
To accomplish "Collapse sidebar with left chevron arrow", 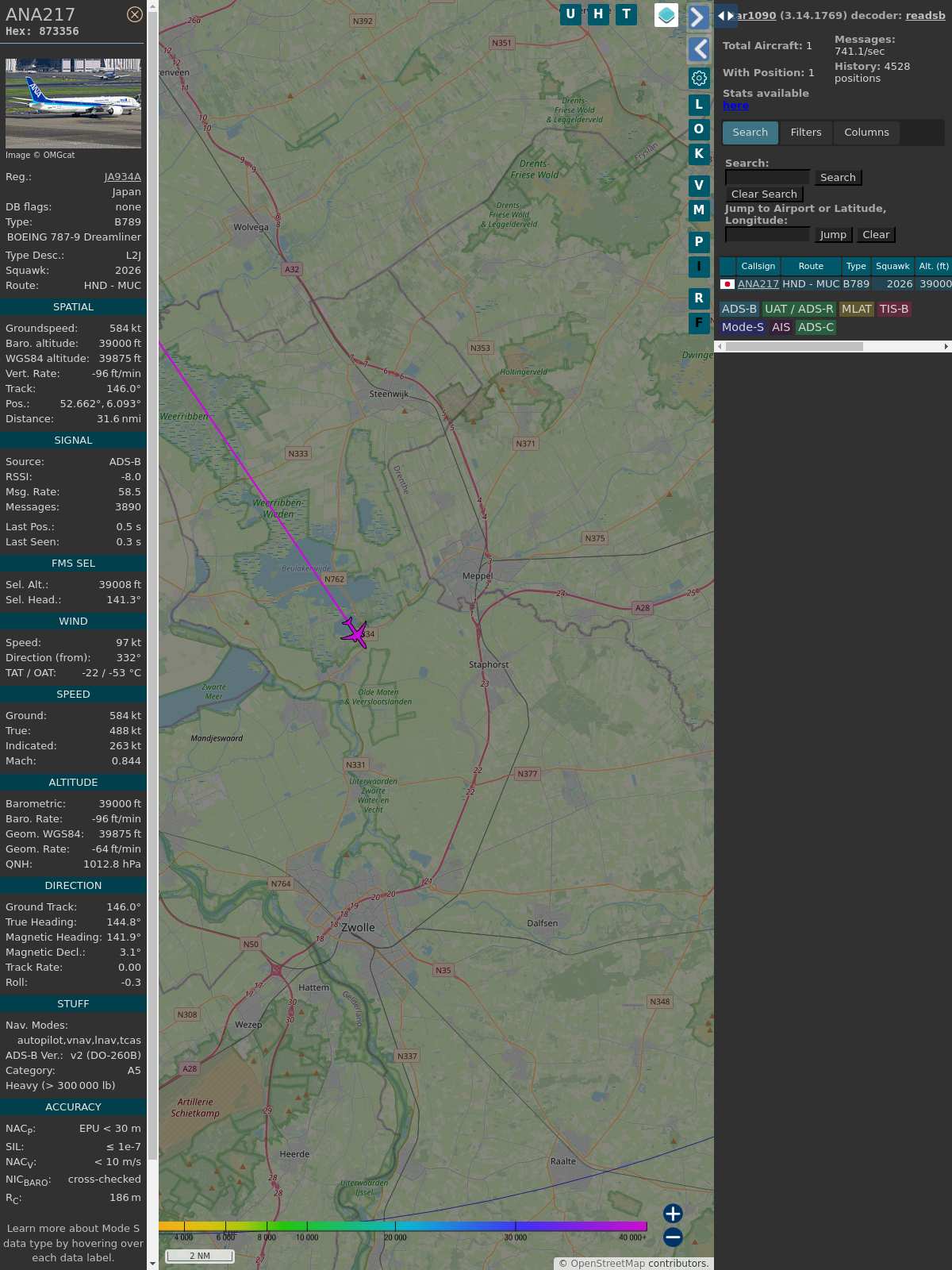I will coord(698,49).
